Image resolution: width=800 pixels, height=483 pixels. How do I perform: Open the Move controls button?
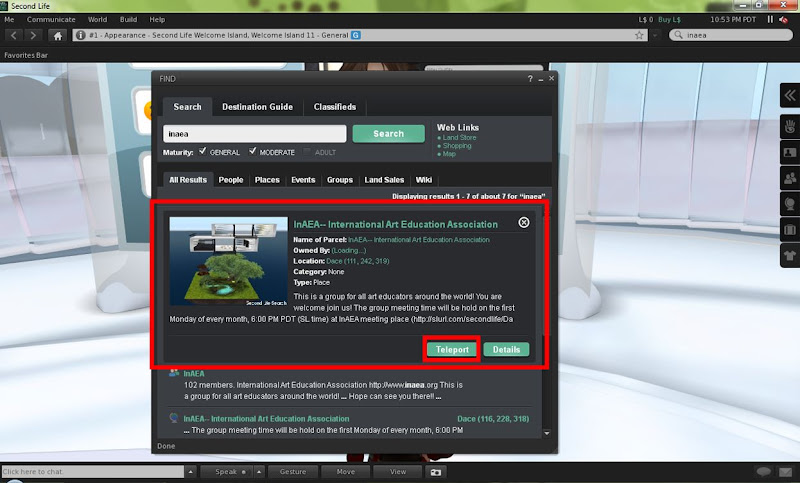click(x=345, y=472)
